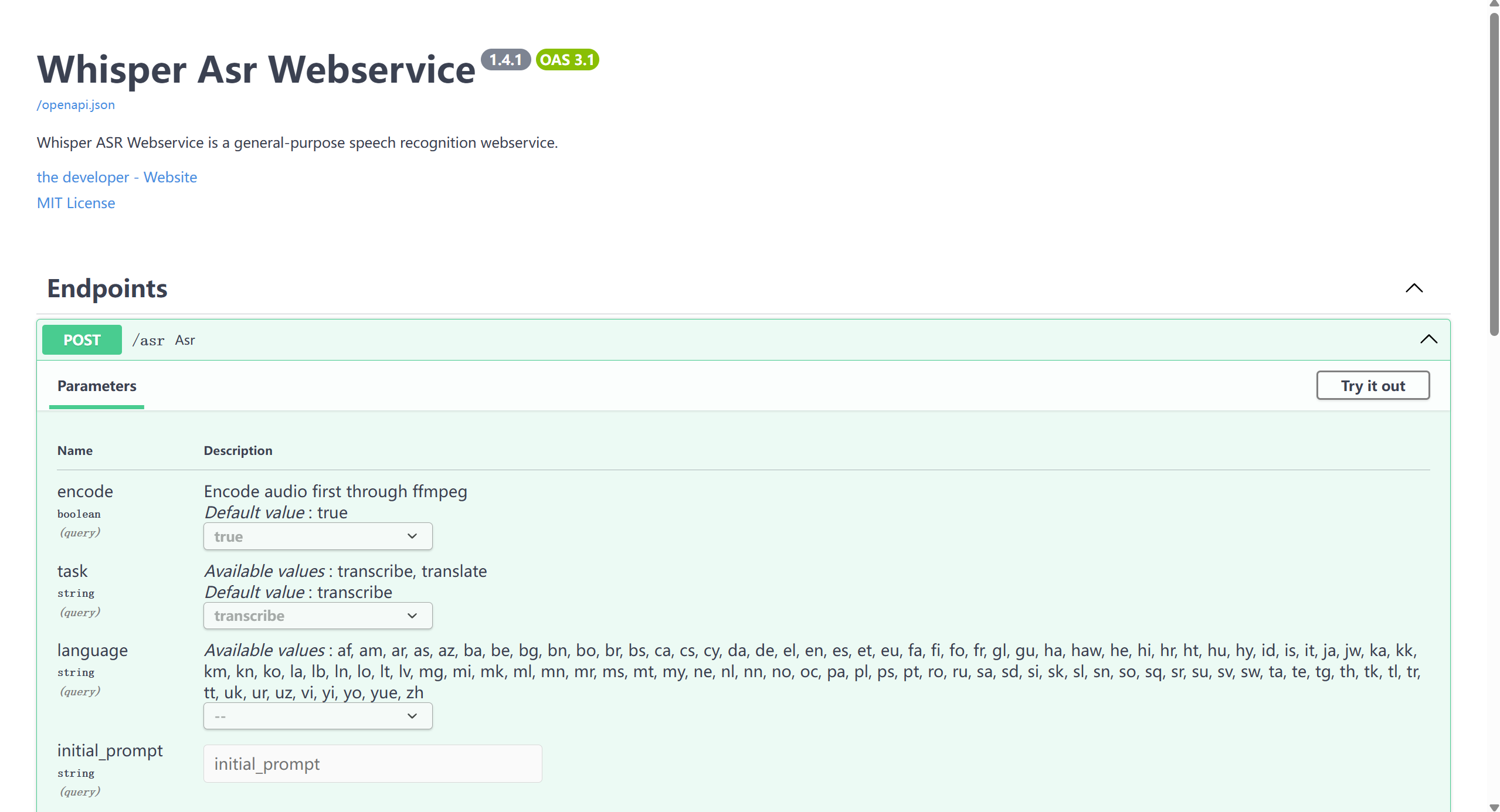Click the green POST method badge
The height and width of the screenshot is (812, 1500).
82,339
